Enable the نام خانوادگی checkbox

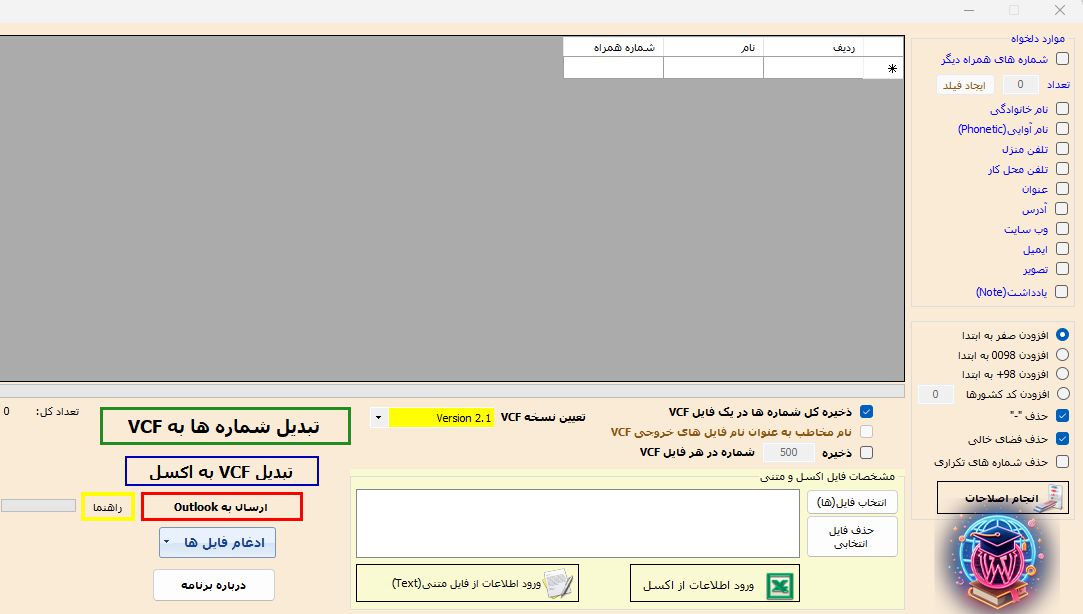click(x=1062, y=109)
